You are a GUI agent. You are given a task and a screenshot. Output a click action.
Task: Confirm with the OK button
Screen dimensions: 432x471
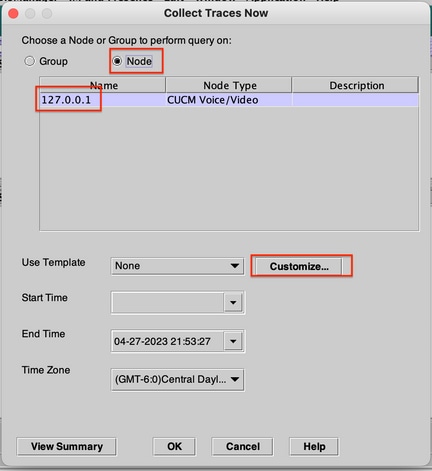(x=174, y=447)
